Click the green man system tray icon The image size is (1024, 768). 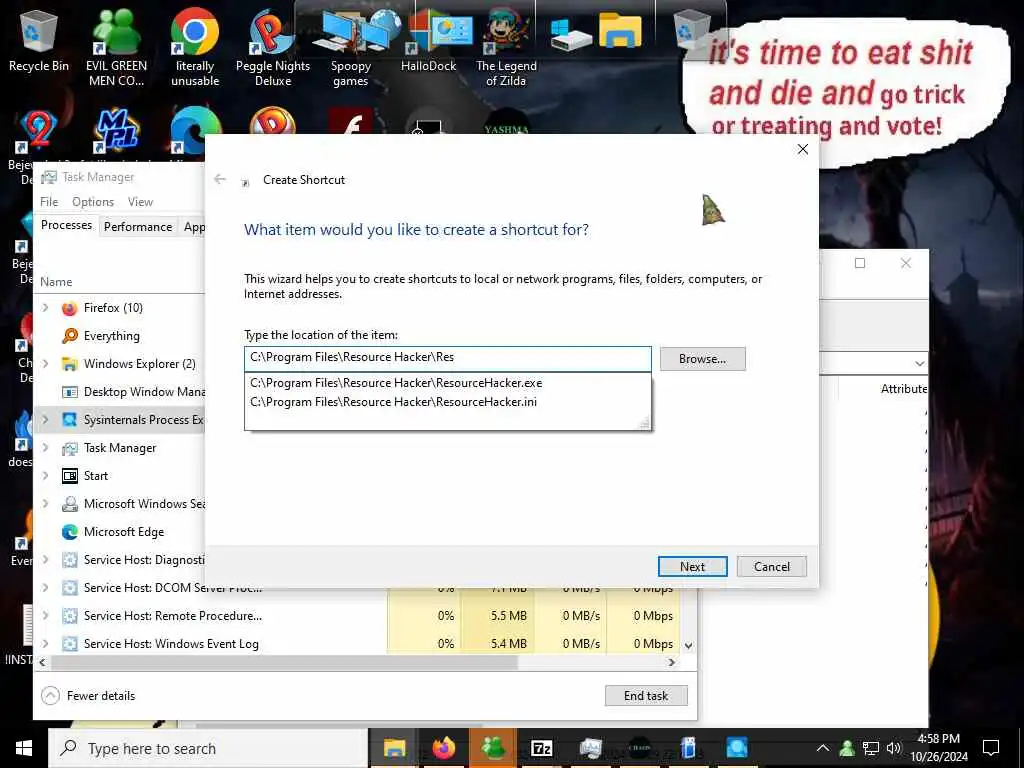[847, 748]
